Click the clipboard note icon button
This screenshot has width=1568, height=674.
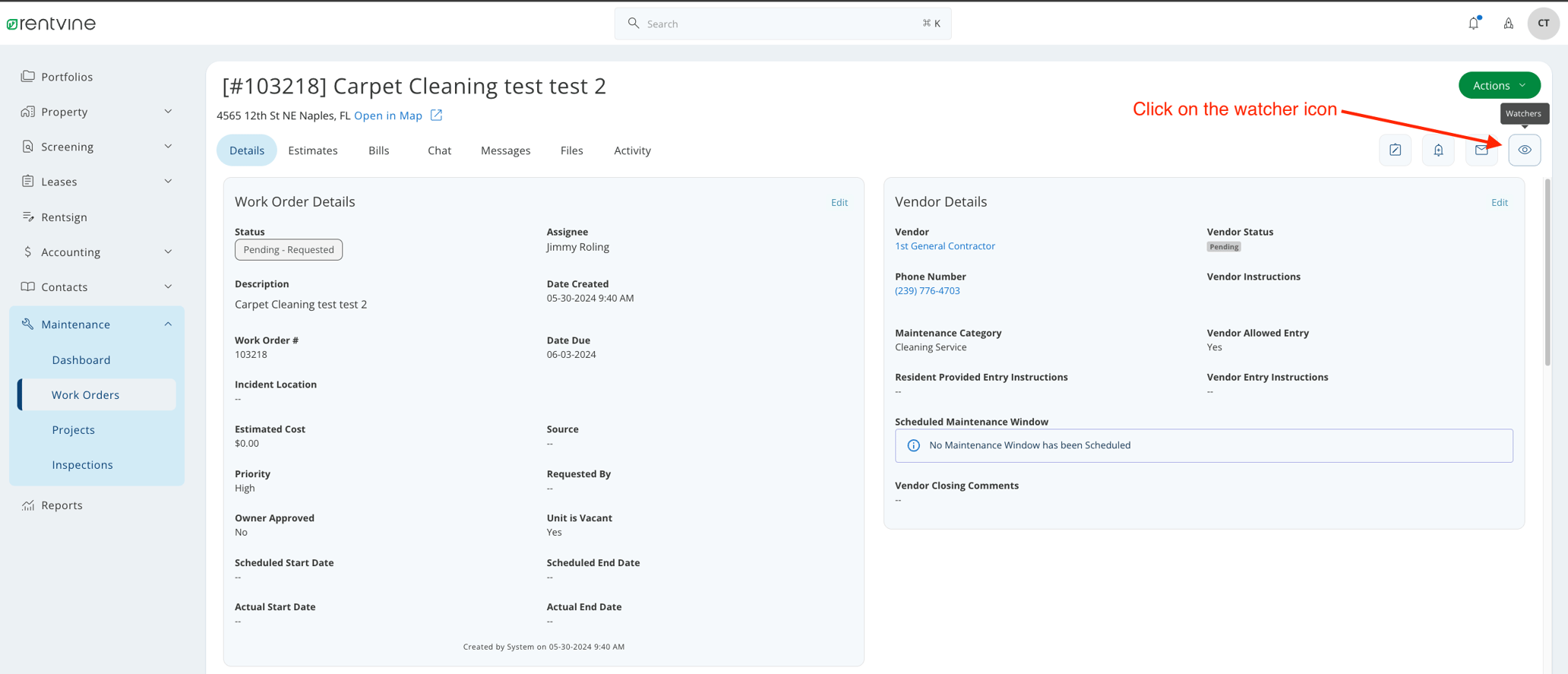(1395, 150)
